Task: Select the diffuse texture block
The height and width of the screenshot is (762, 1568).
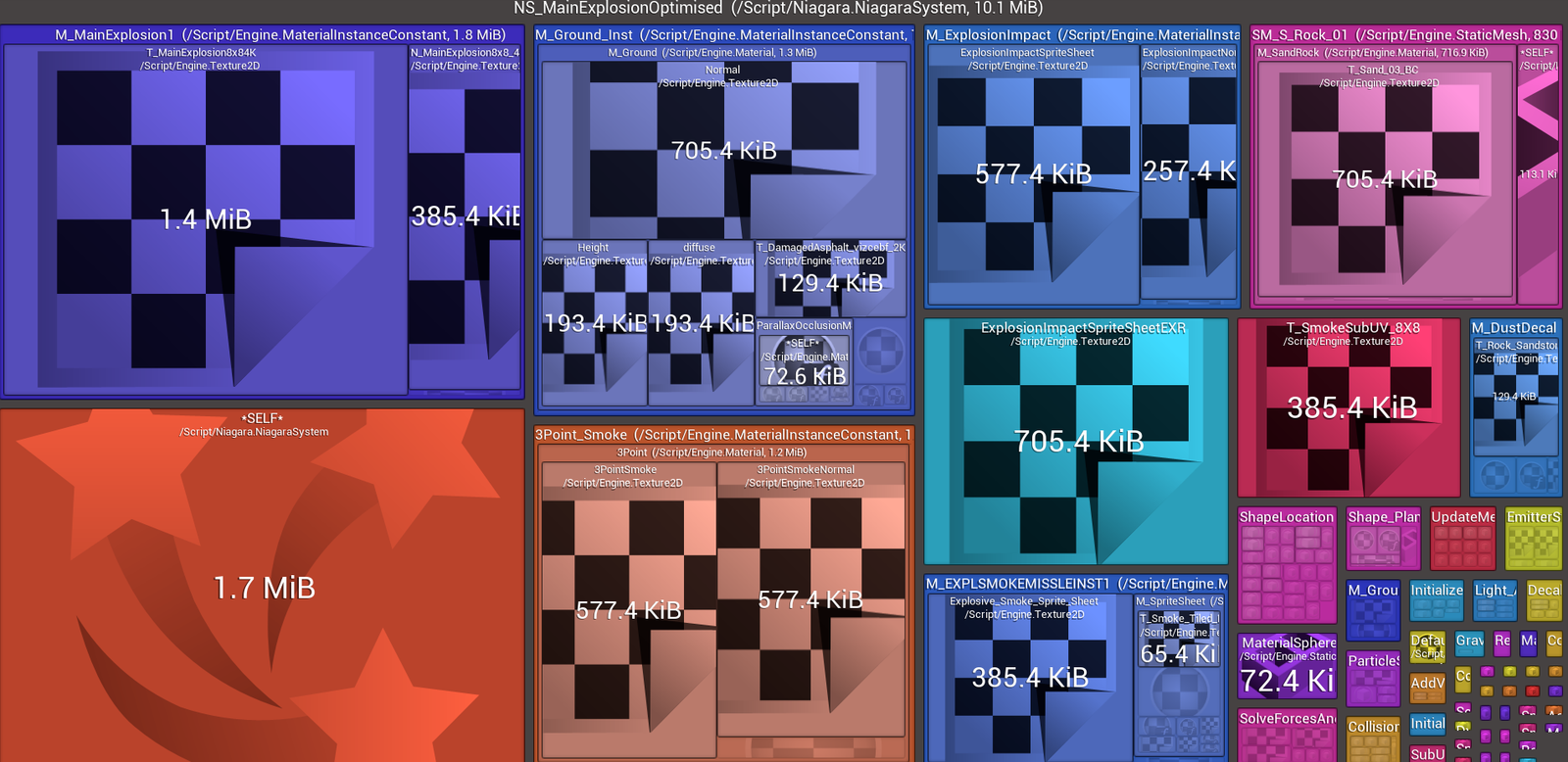Action: (701, 323)
